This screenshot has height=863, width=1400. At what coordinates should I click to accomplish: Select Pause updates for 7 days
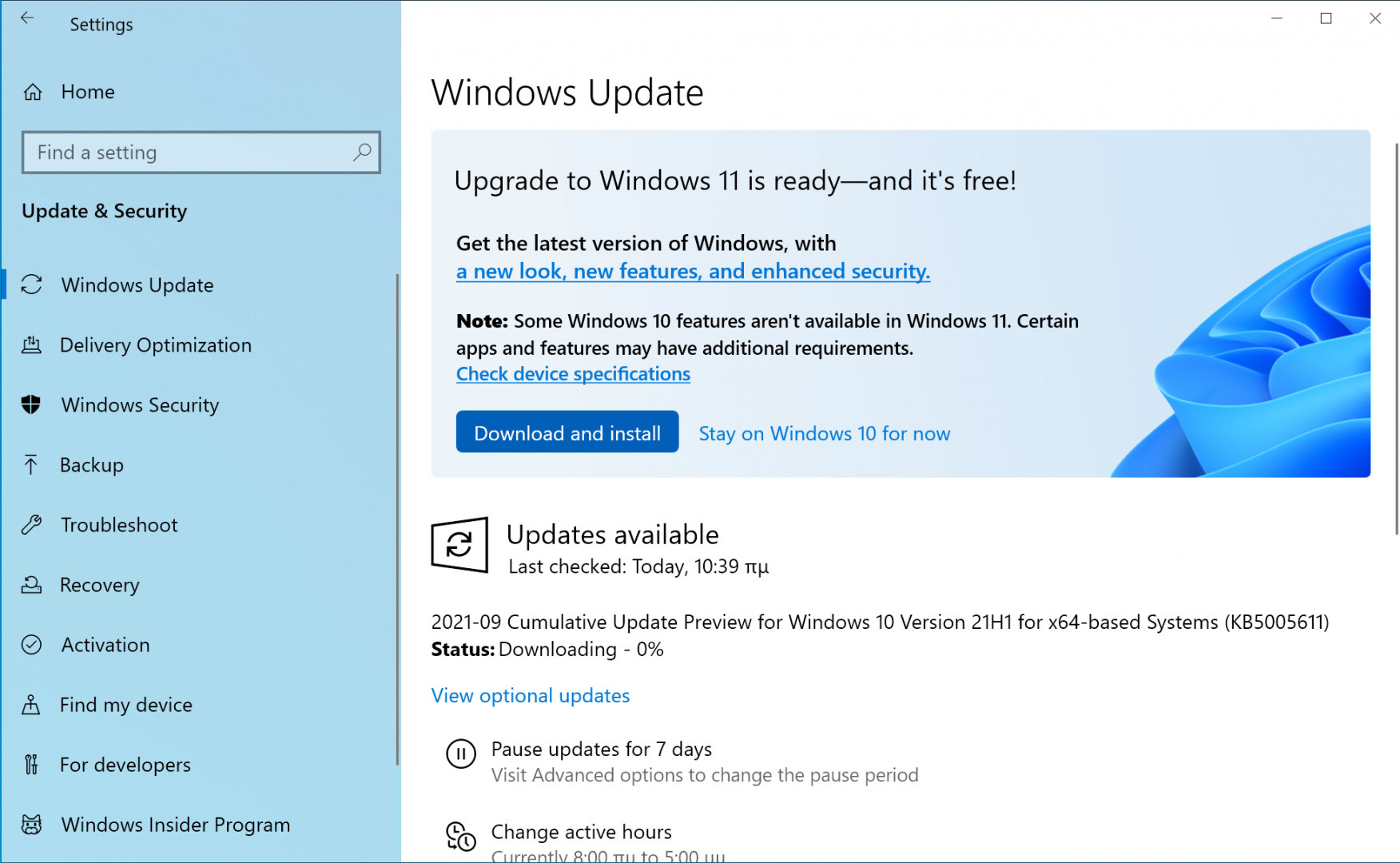(602, 750)
